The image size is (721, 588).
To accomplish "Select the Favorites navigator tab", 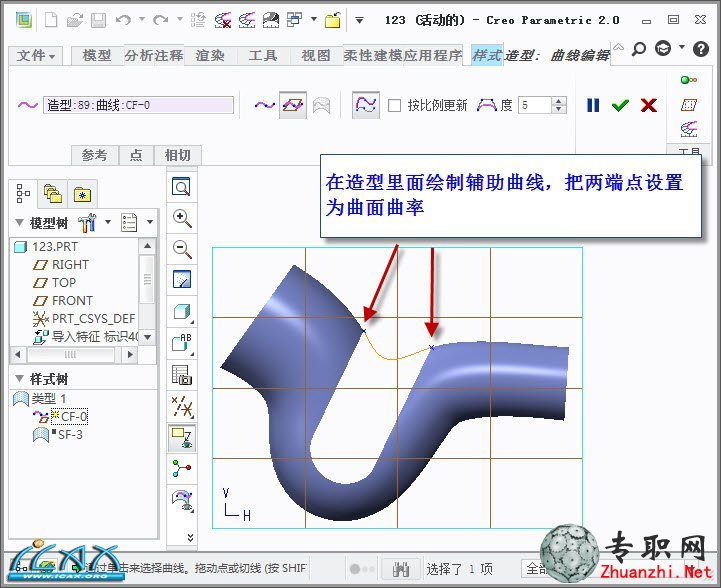I will coord(82,194).
